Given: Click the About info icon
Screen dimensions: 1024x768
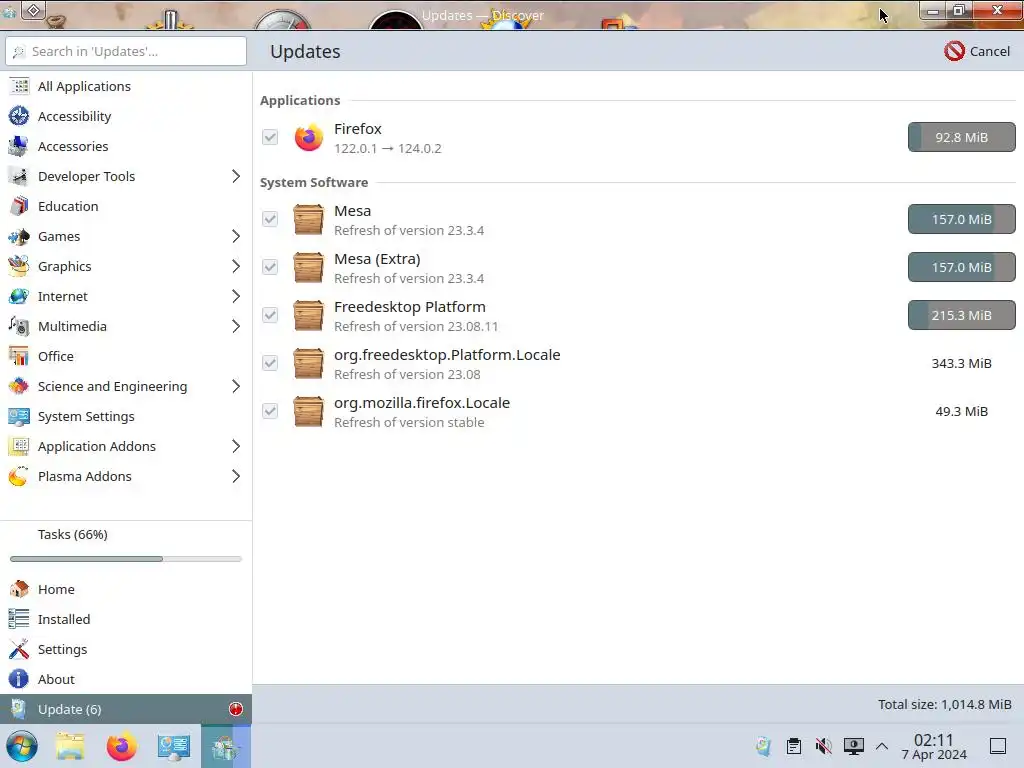Looking at the screenshot, I should [x=19, y=679].
